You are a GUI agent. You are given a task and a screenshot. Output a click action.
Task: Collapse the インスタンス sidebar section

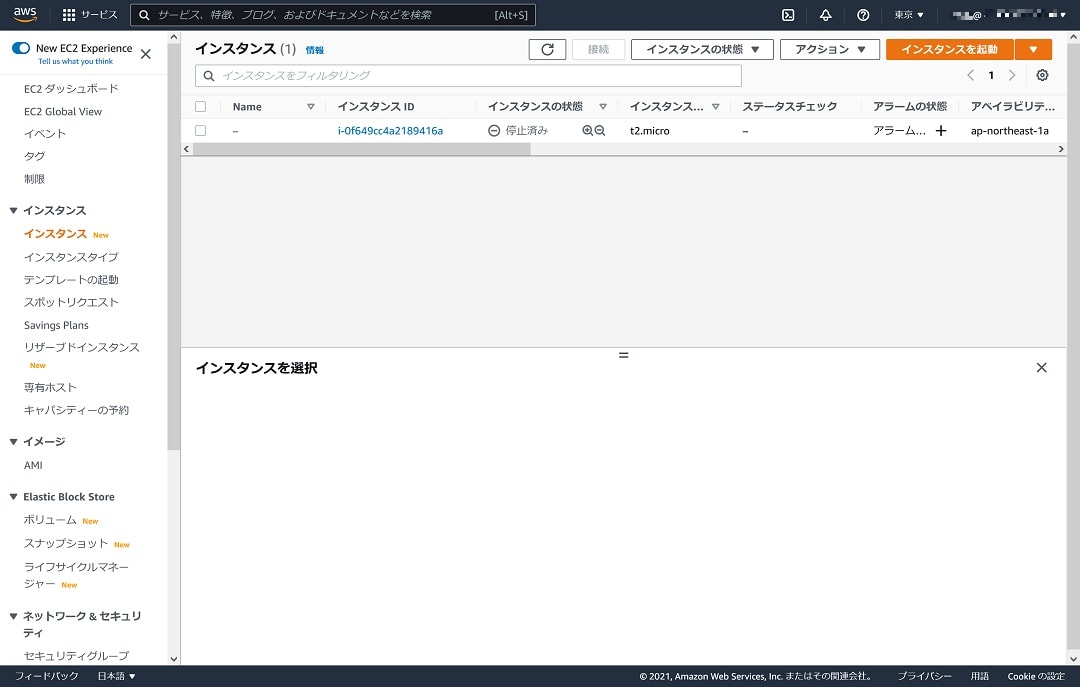(x=13, y=210)
